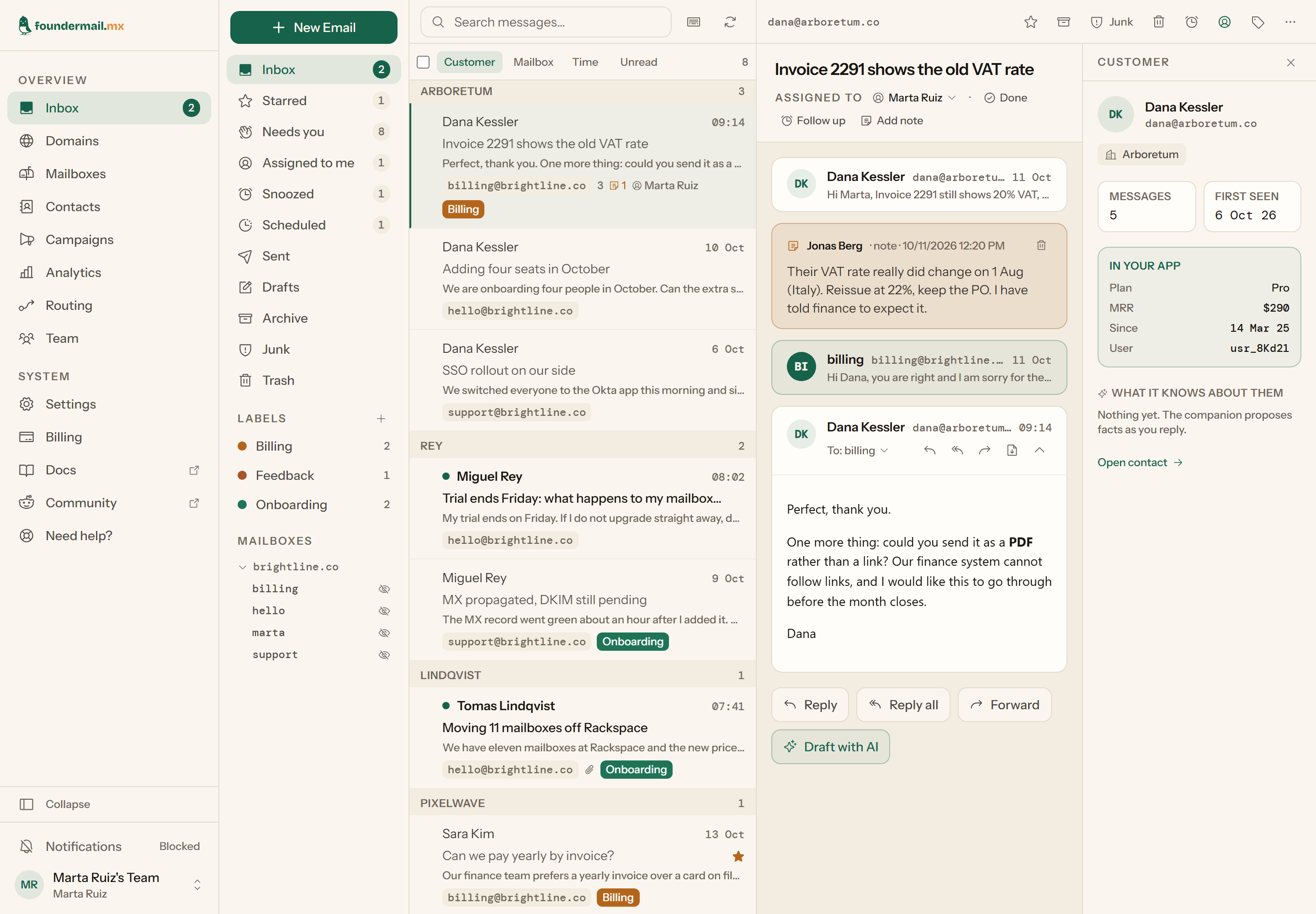Add a new label with the plus icon
The height and width of the screenshot is (914, 1316).
381,419
